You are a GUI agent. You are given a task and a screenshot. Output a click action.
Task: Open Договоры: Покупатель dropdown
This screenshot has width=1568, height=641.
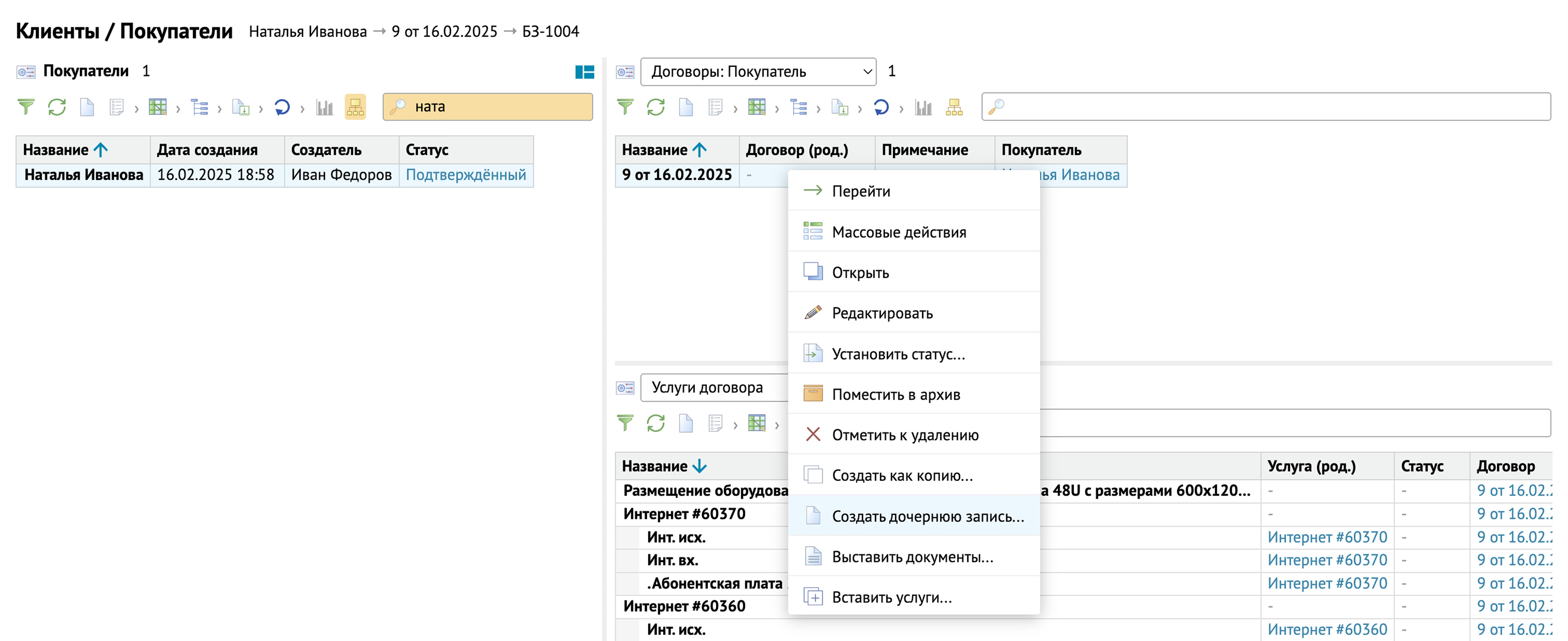pyautogui.click(x=758, y=72)
